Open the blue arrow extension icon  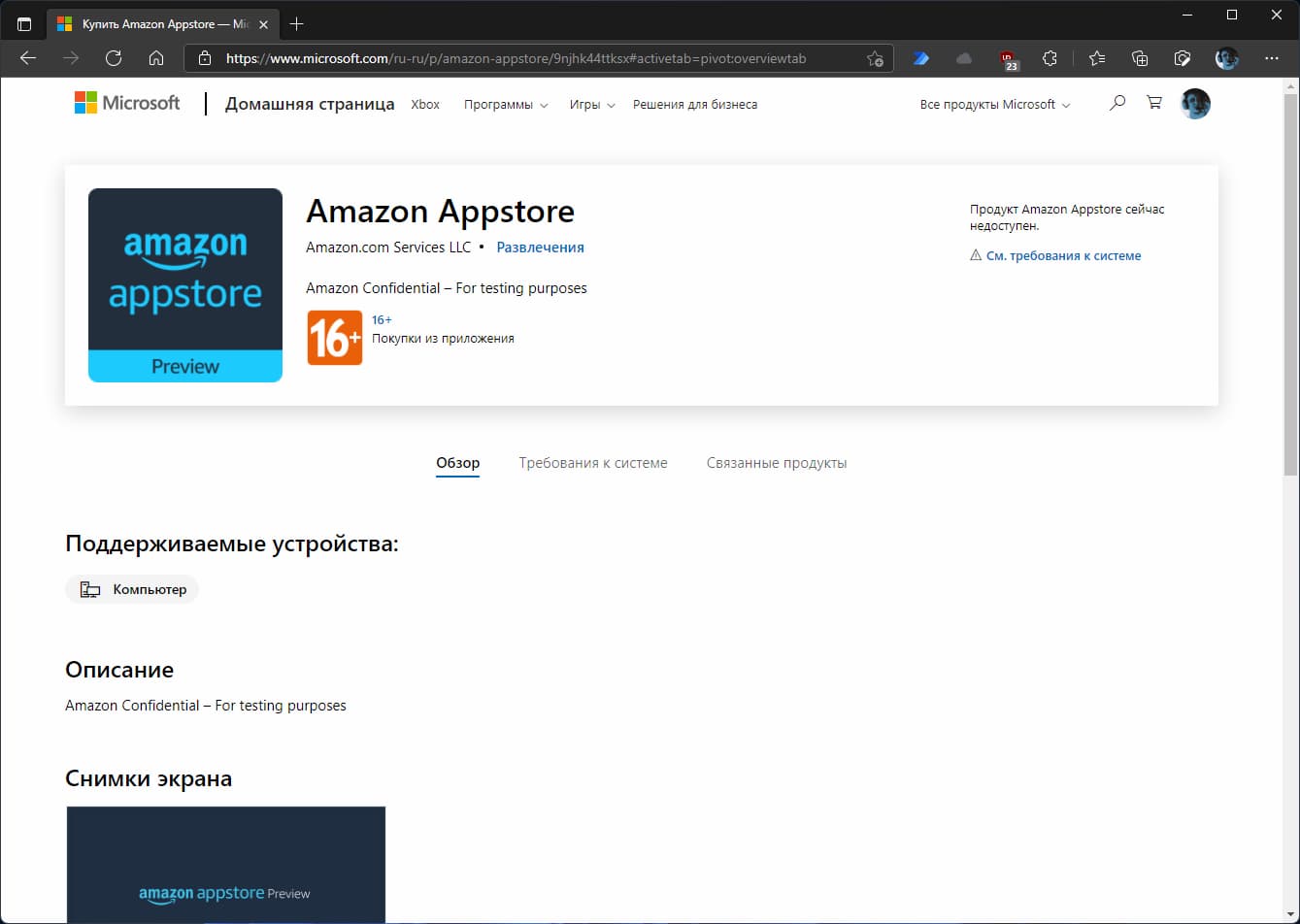pos(920,58)
